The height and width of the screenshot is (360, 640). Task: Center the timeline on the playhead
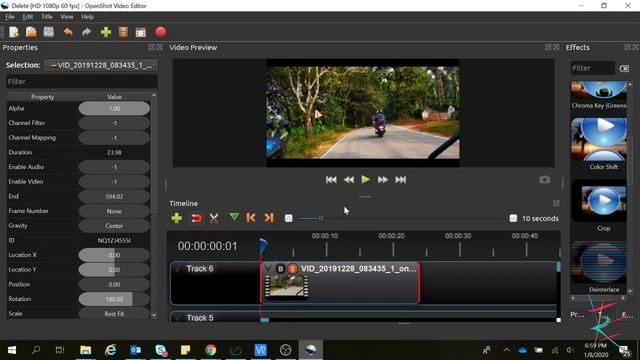(x=289, y=218)
